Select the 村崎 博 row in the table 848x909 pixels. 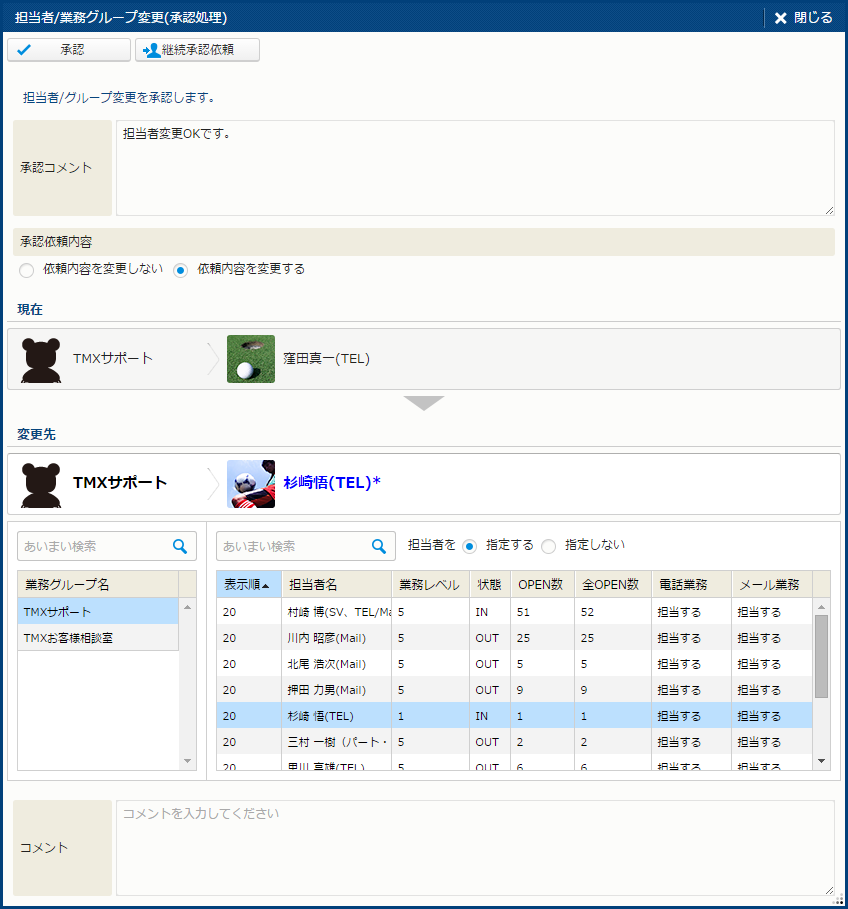coord(336,612)
